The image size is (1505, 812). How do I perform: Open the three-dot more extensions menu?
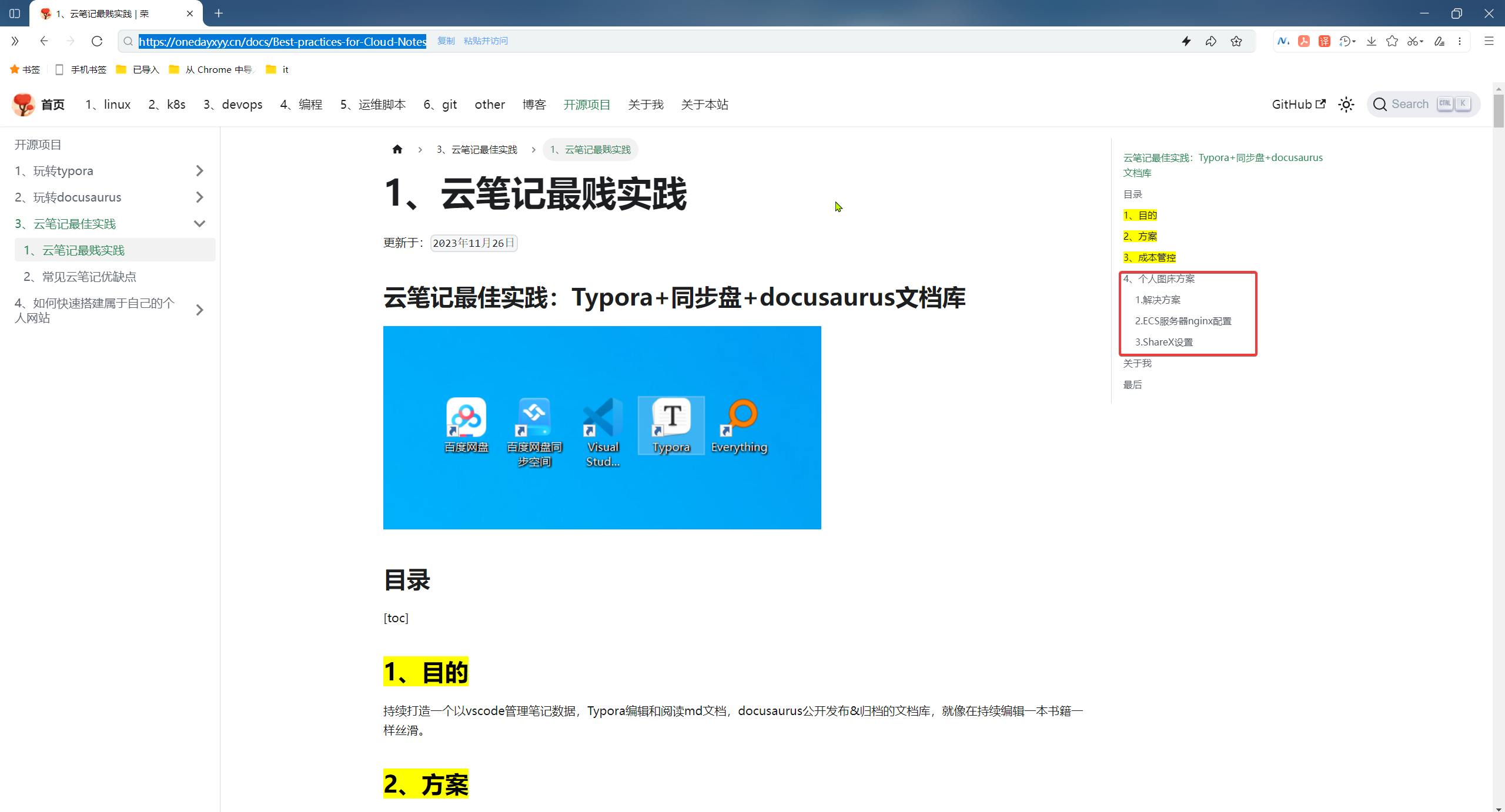(1460, 41)
